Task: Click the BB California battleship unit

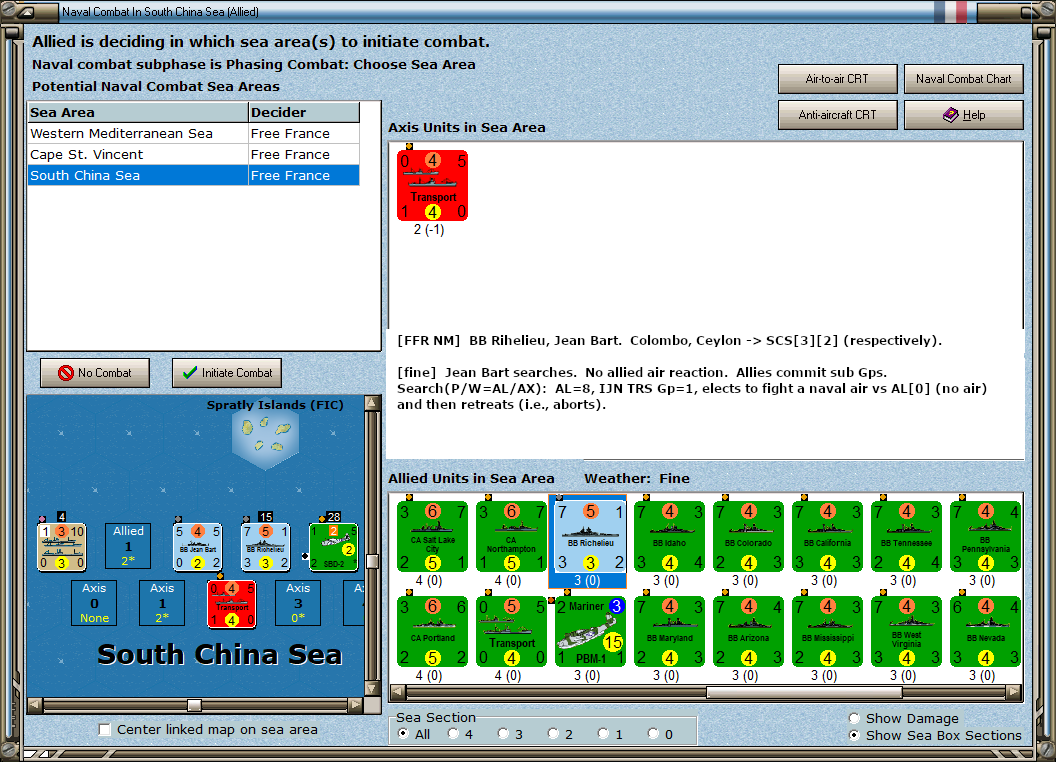Action: [828, 536]
